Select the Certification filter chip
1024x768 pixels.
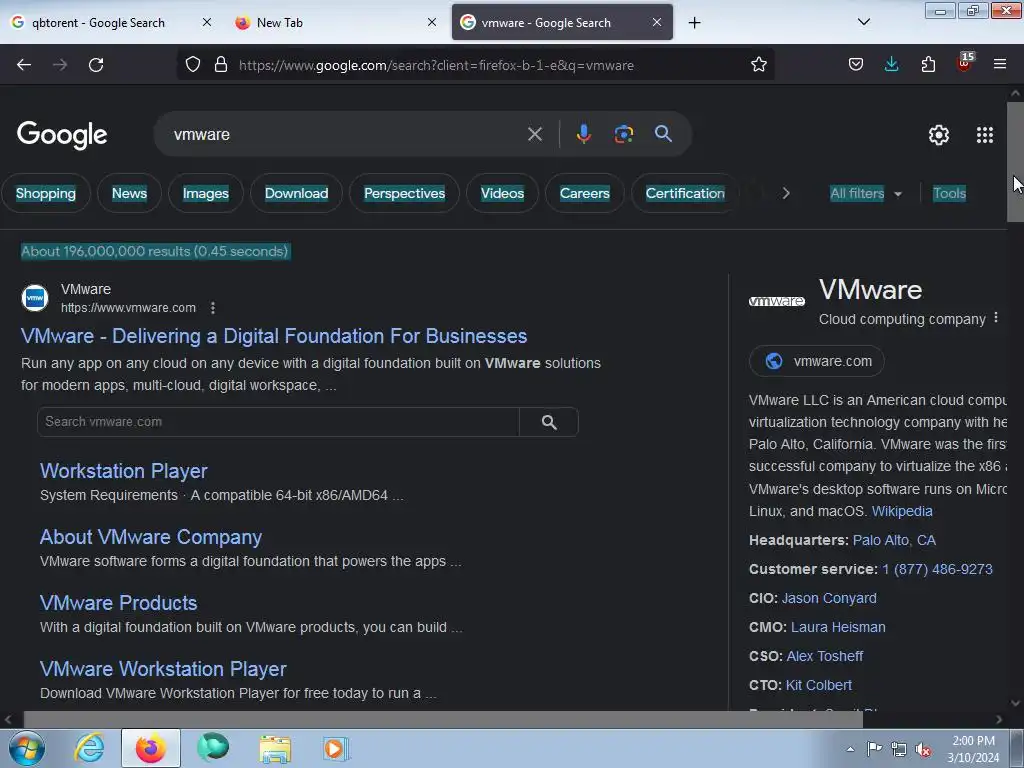tap(685, 193)
